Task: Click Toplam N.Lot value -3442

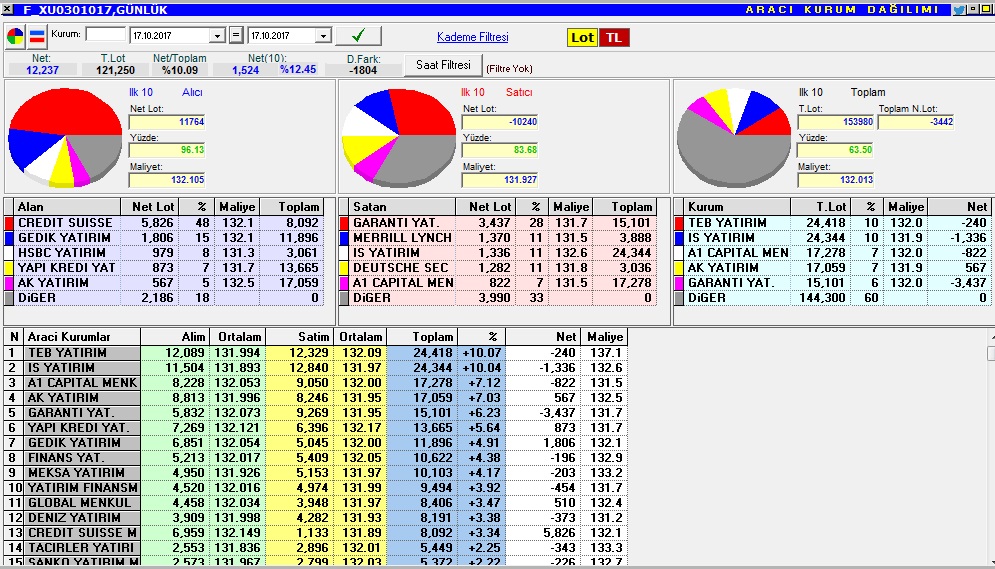Action: [x=916, y=122]
